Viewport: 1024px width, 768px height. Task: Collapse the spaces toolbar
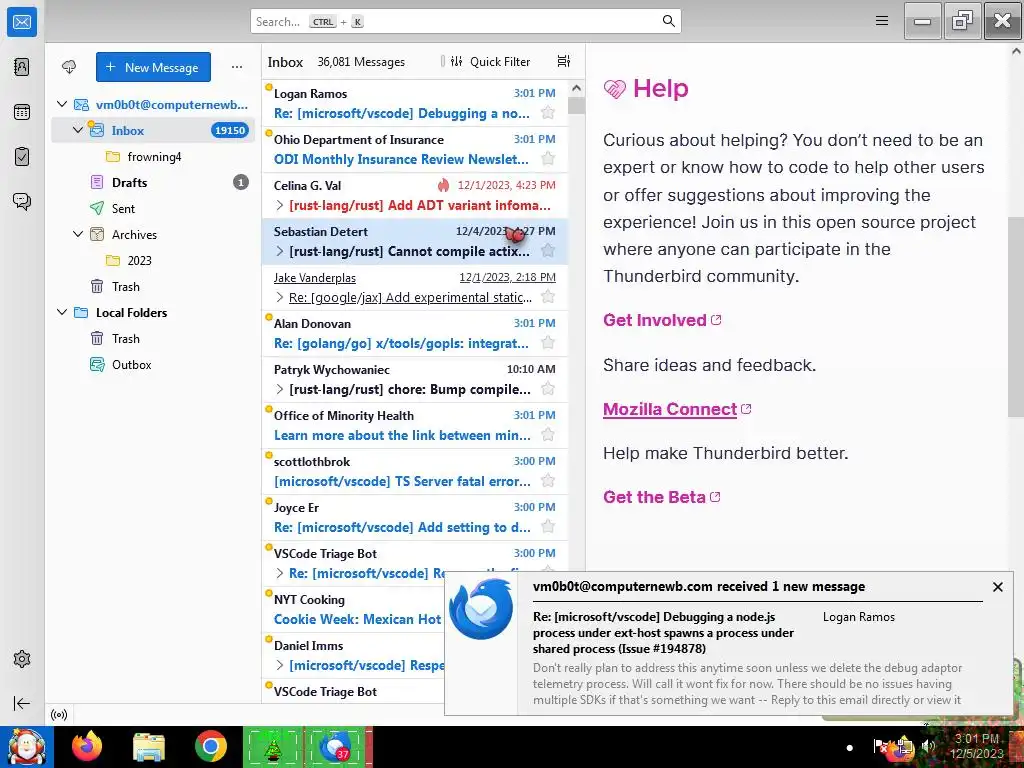(x=22, y=703)
